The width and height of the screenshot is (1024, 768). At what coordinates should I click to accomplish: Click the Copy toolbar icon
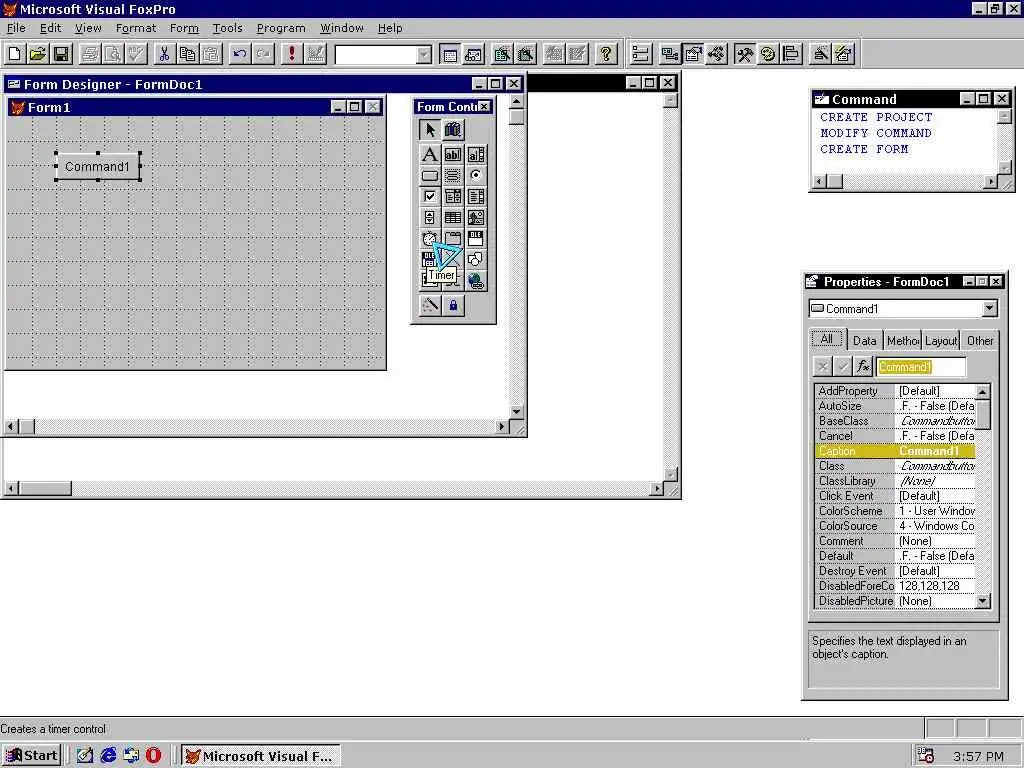point(187,54)
